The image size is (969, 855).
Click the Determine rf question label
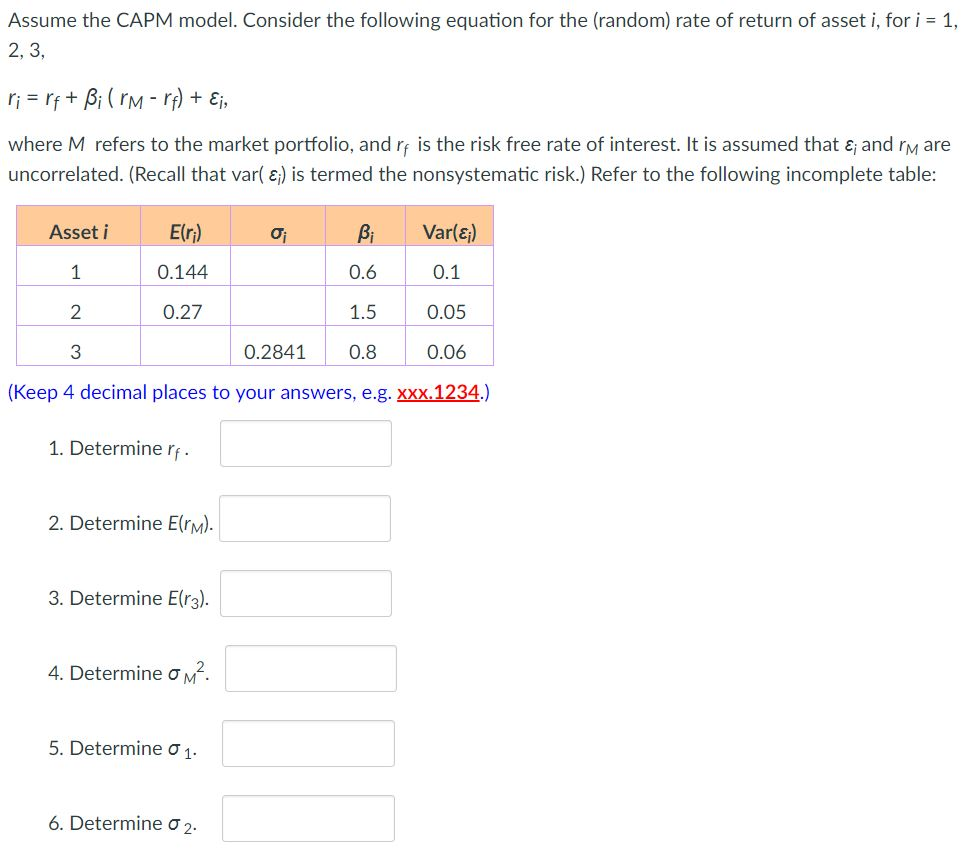click(115, 446)
